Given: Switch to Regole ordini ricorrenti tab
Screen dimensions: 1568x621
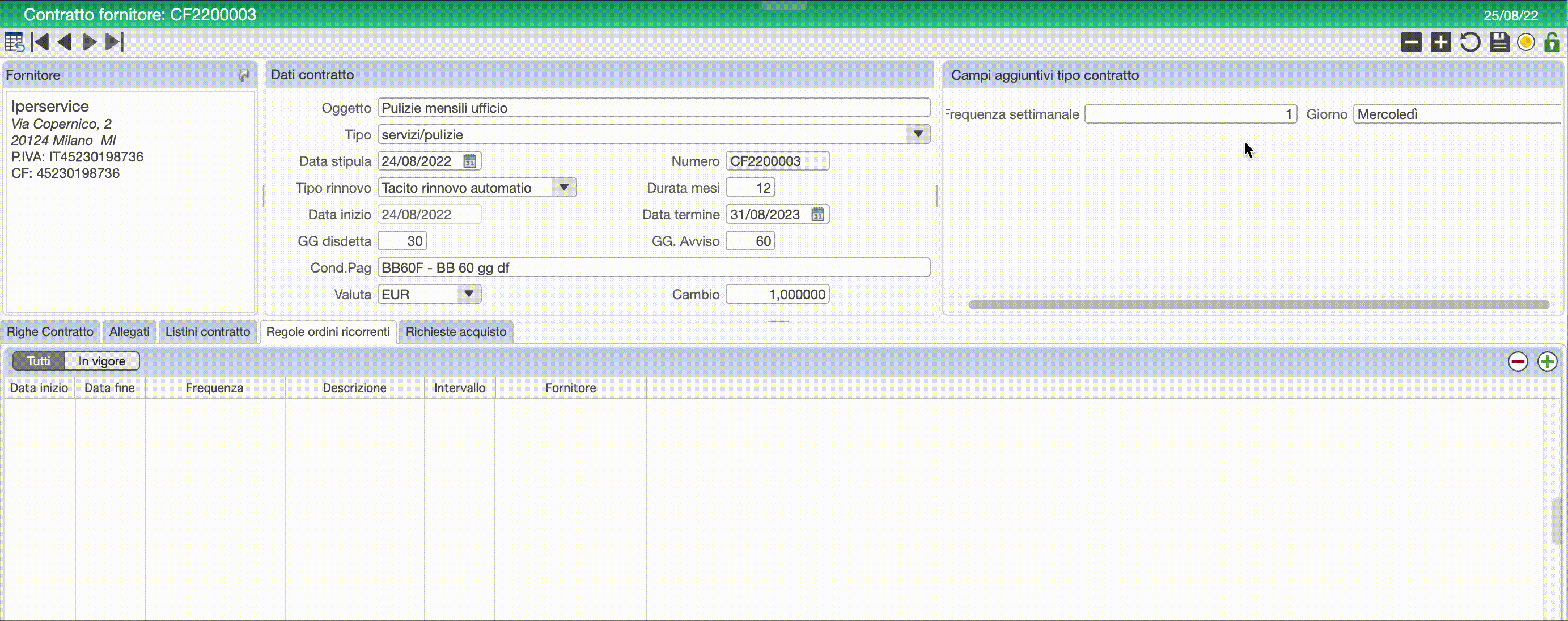Looking at the screenshot, I should (328, 332).
